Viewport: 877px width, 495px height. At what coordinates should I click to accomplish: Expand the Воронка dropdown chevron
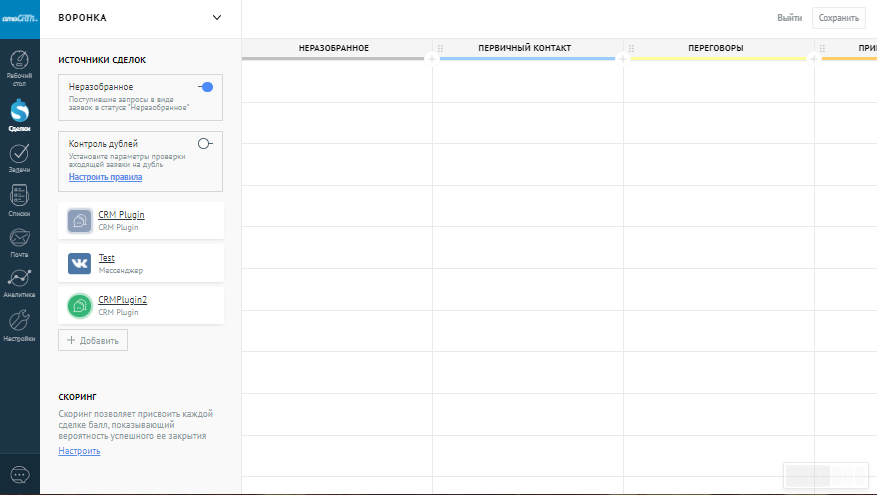pyautogui.click(x=218, y=17)
